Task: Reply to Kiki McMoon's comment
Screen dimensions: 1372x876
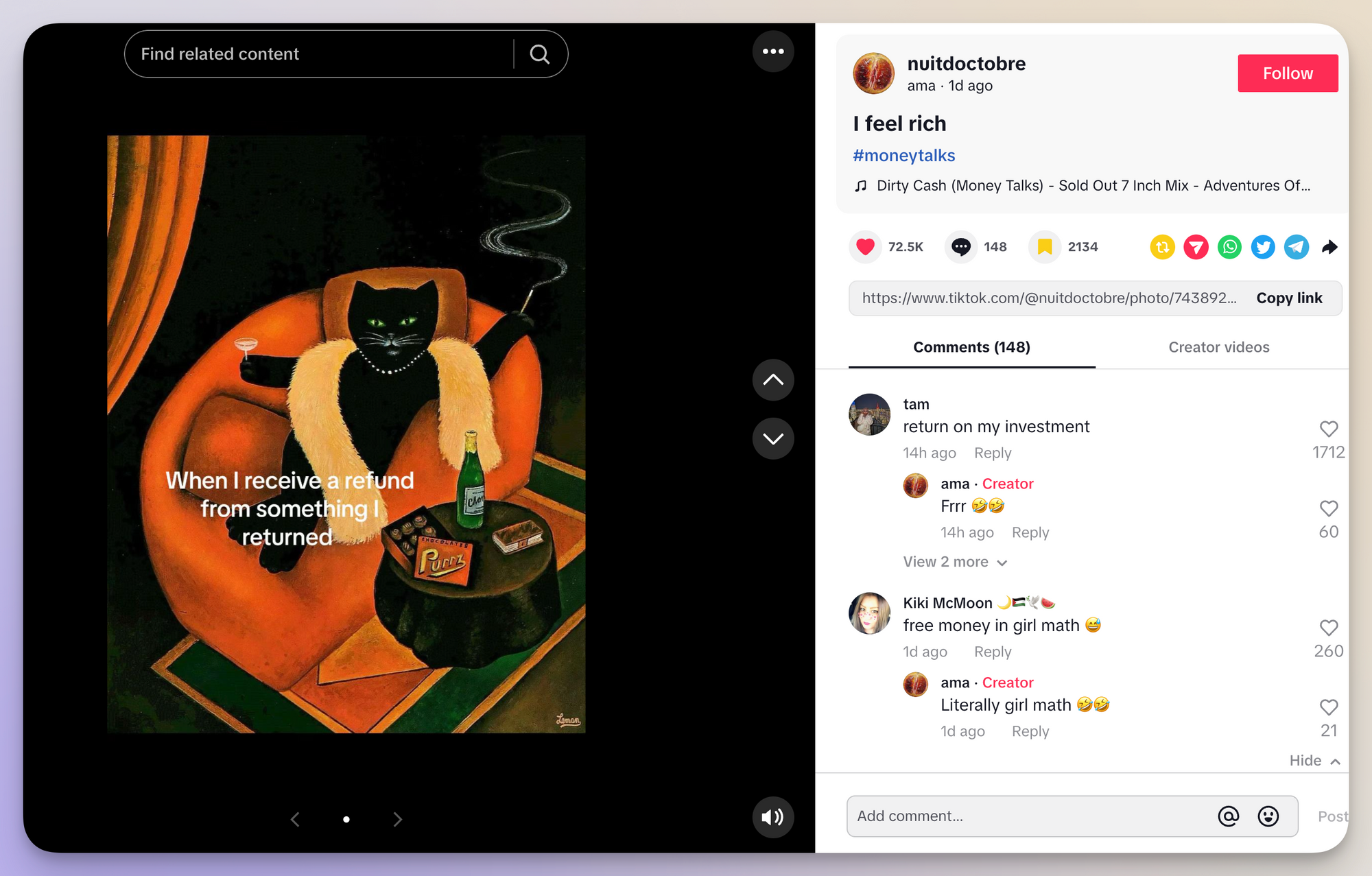Action: coord(993,652)
